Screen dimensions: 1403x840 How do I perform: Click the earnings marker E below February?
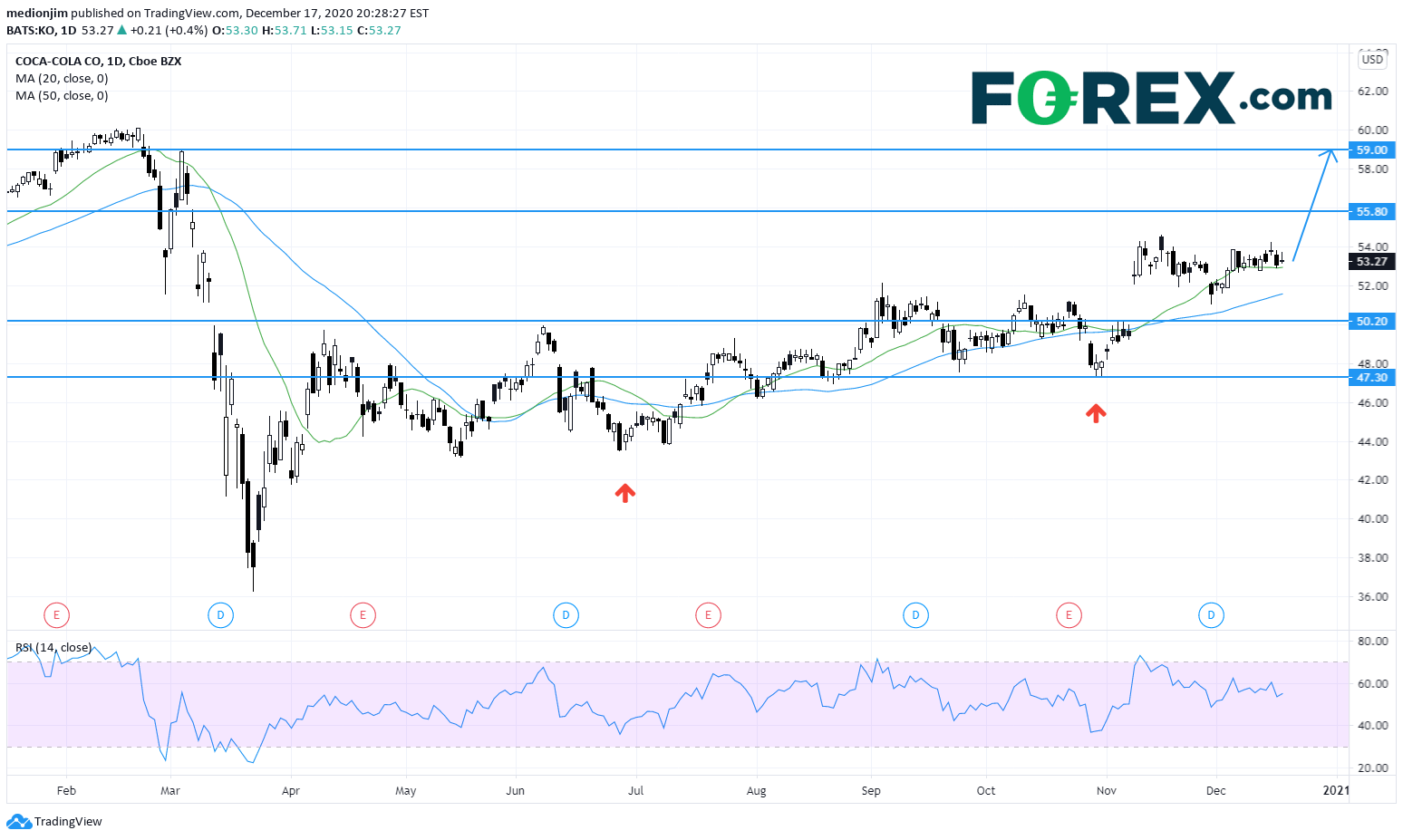(x=56, y=616)
